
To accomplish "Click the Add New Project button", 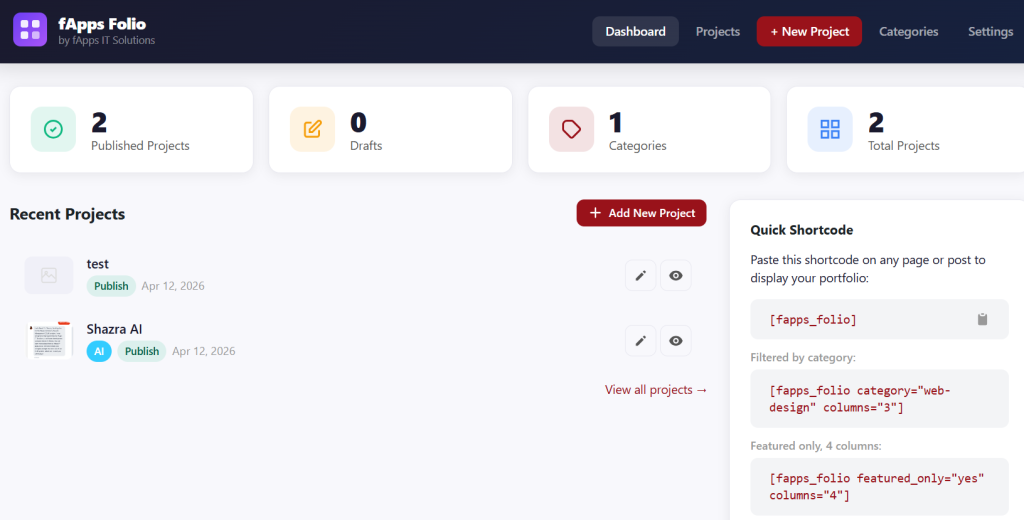I will point(641,213).
